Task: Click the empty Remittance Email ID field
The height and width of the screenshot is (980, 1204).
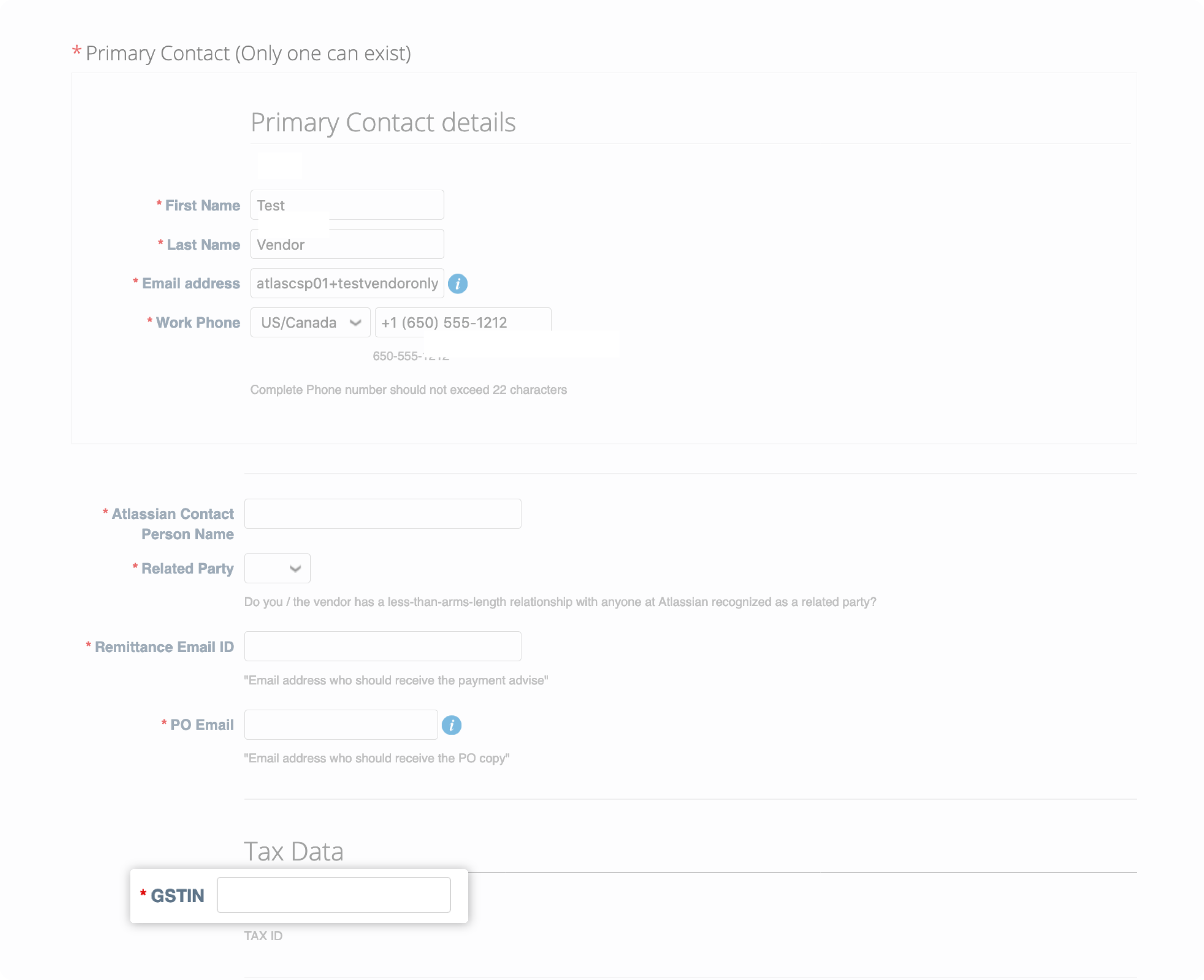Action: tap(383, 646)
